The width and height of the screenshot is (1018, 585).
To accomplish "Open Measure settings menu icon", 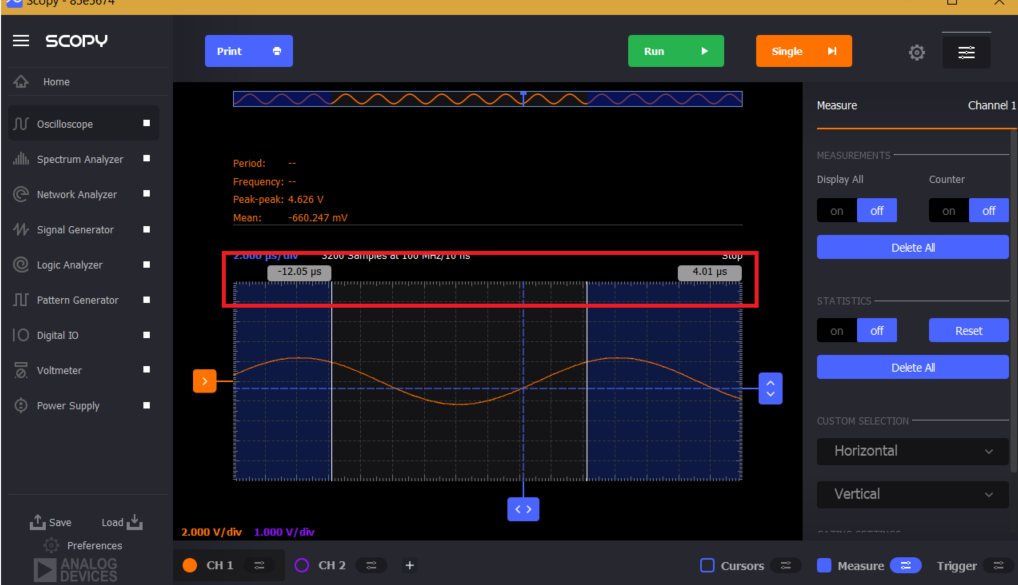I will (x=906, y=566).
